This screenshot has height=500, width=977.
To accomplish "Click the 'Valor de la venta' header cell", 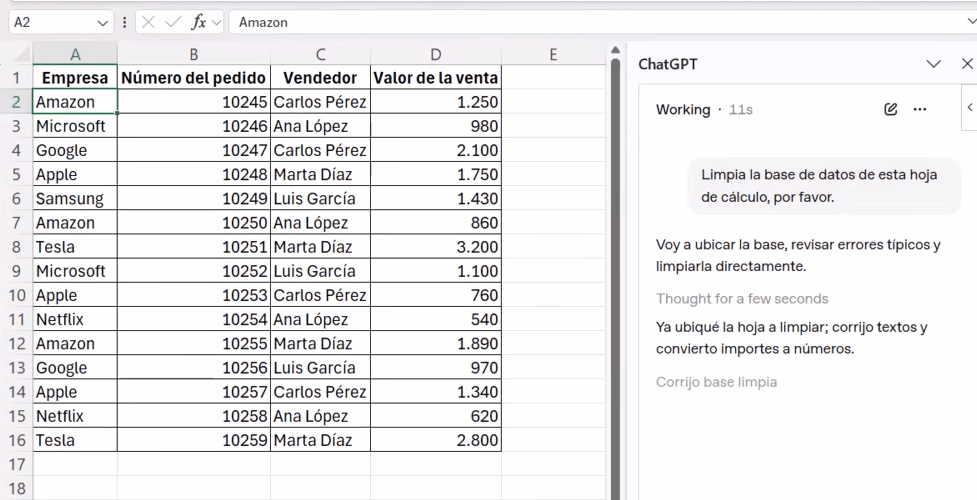I will coord(436,78).
